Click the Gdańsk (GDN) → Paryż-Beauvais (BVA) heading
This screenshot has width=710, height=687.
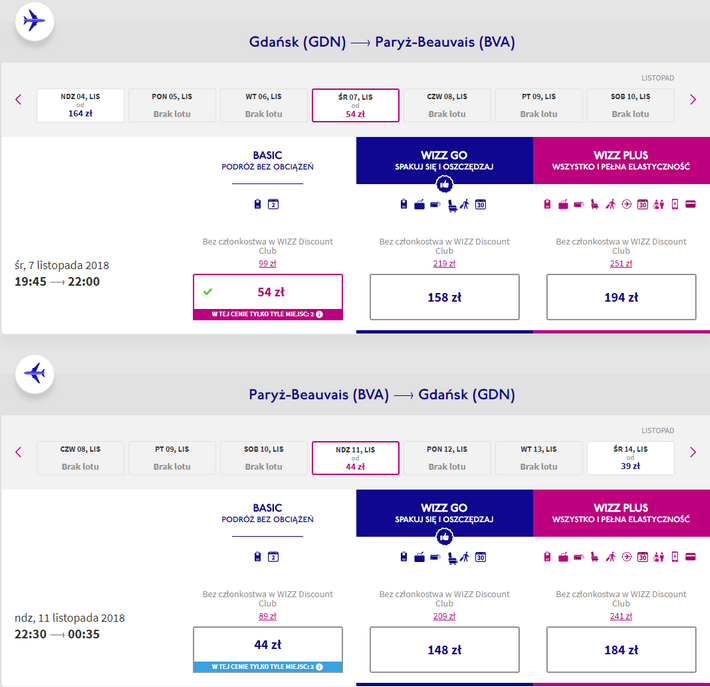382,42
